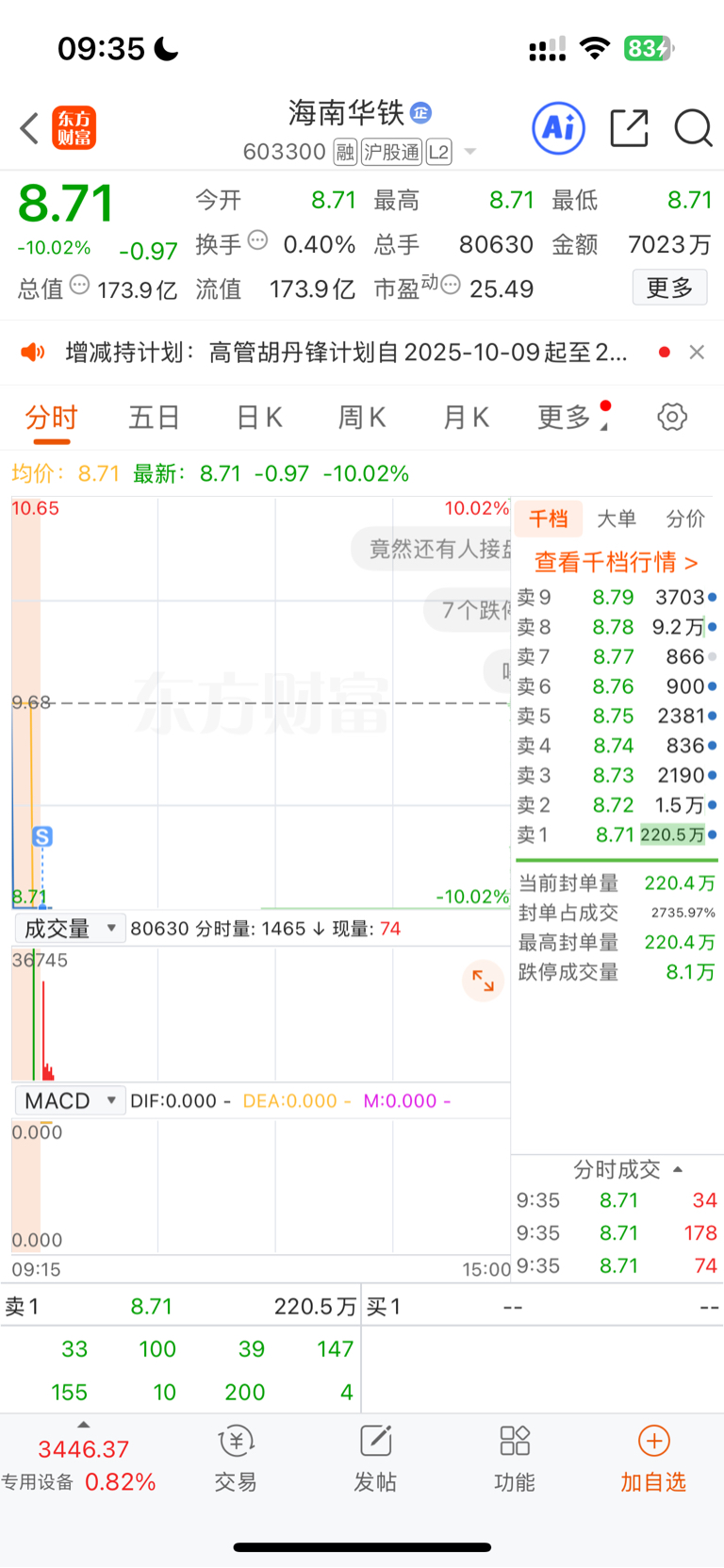Tap the 卖2 row at 8.72
This screenshot has height=1568, width=724.
coord(617,805)
